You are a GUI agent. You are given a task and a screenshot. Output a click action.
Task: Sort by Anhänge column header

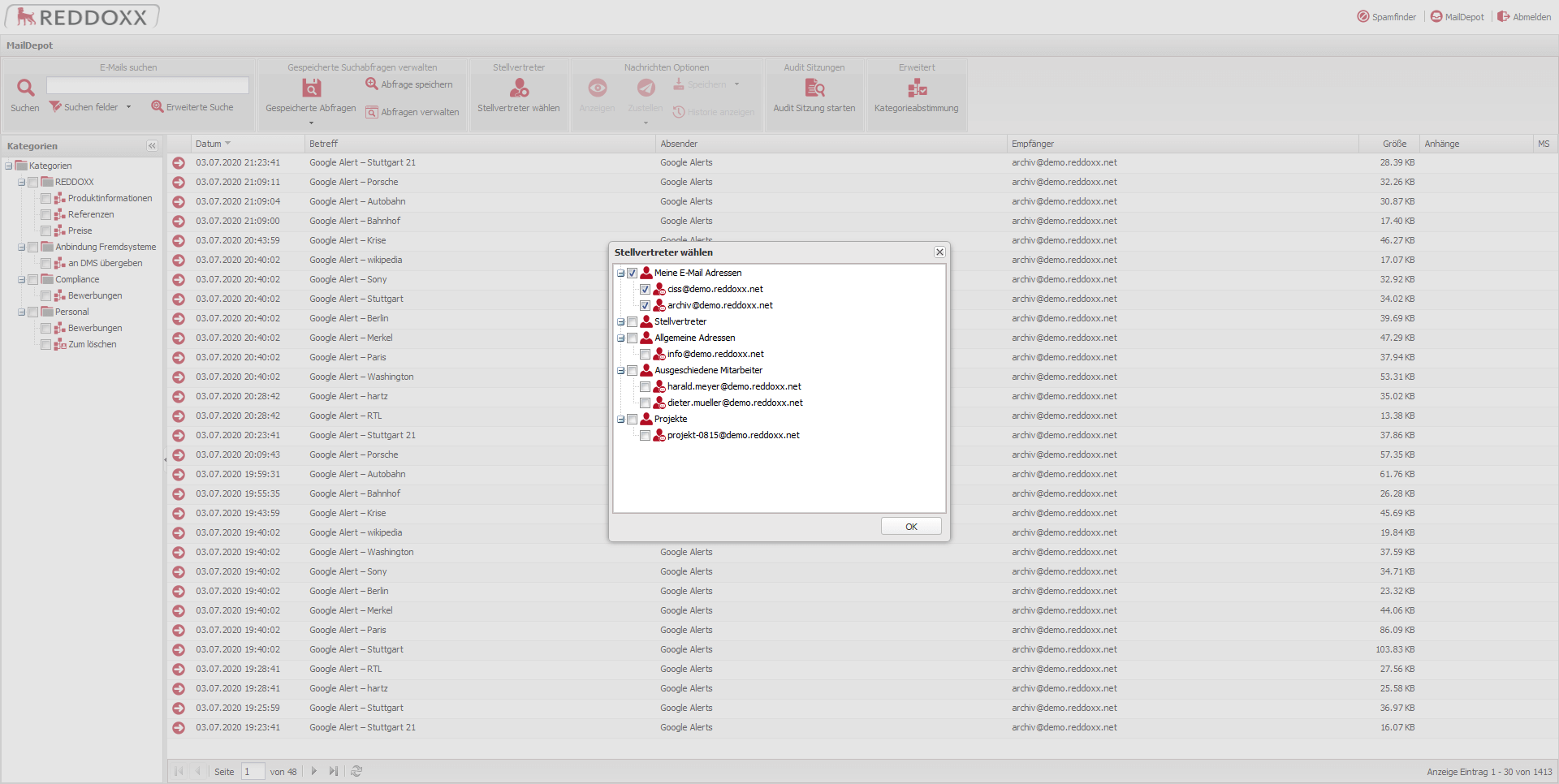pos(1475,144)
